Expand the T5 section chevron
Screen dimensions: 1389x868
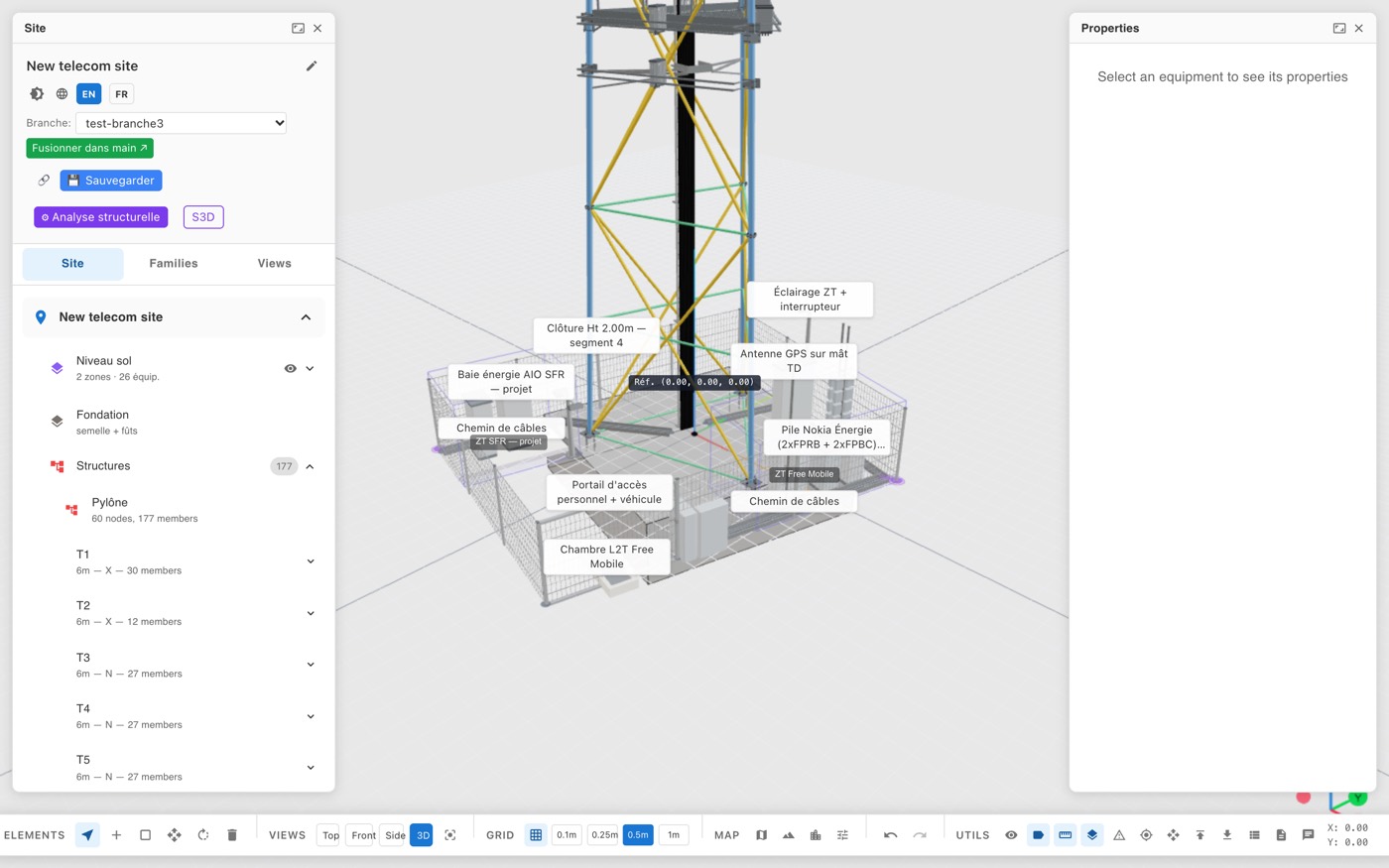311,768
